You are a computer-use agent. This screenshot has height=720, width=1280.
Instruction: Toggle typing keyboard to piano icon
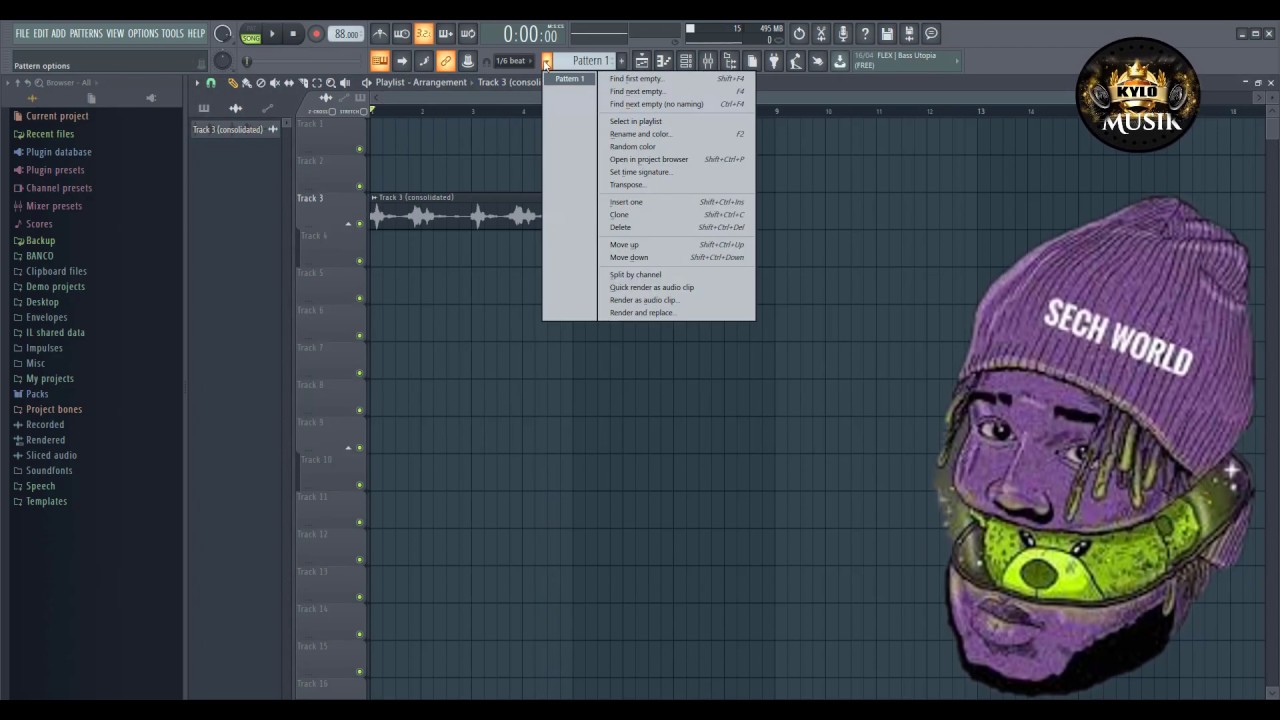click(x=380, y=61)
